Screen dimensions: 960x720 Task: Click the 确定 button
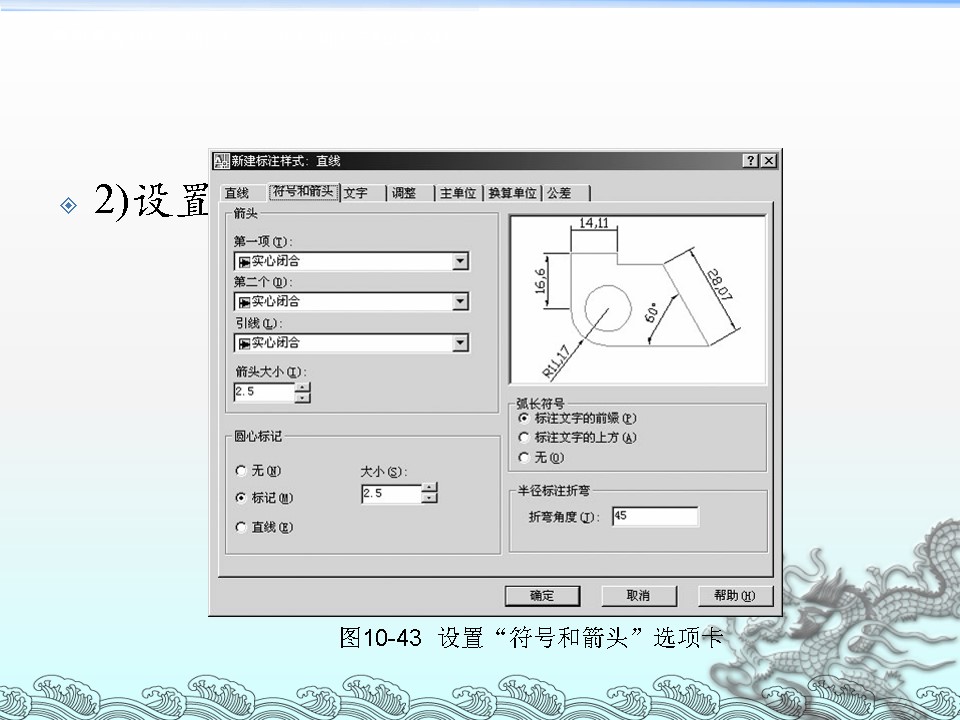pyautogui.click(x=542, y=596)
